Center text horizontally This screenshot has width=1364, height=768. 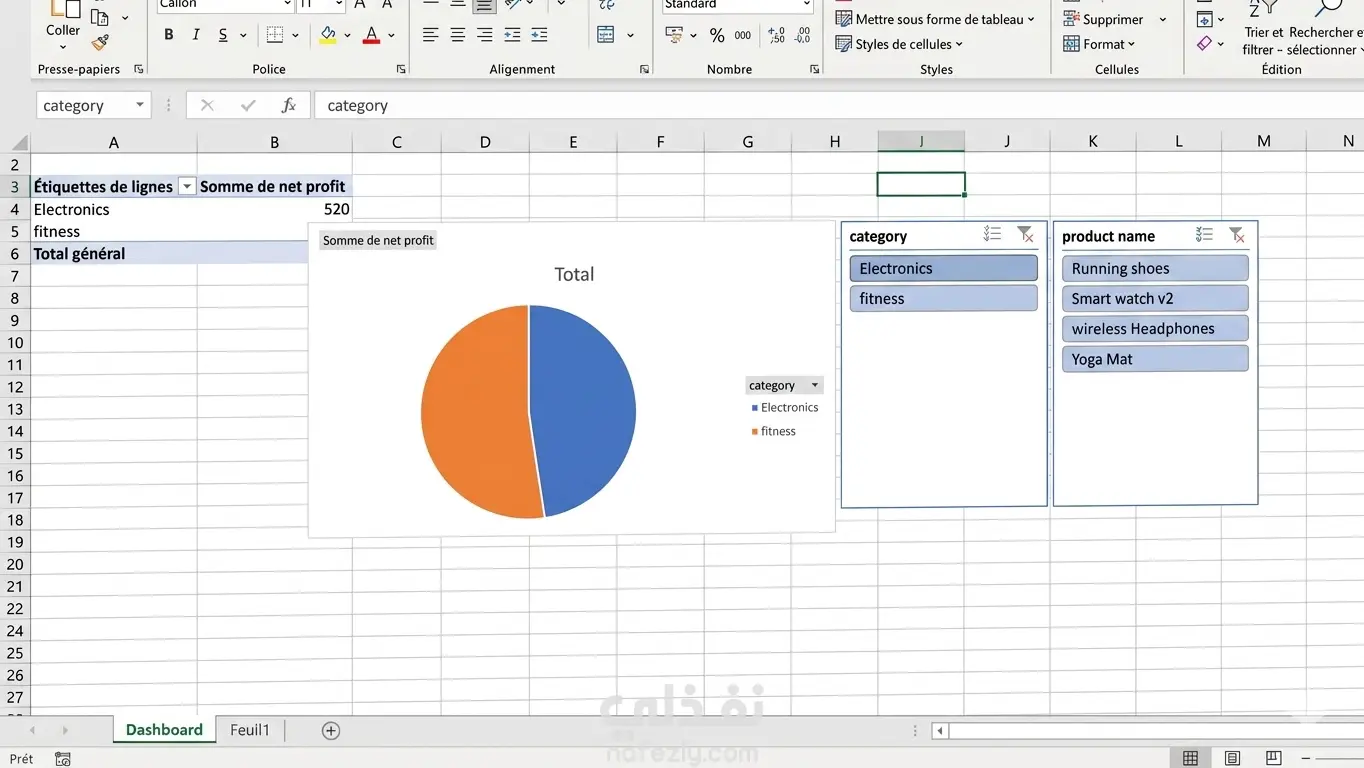click(x=457, y=35)
